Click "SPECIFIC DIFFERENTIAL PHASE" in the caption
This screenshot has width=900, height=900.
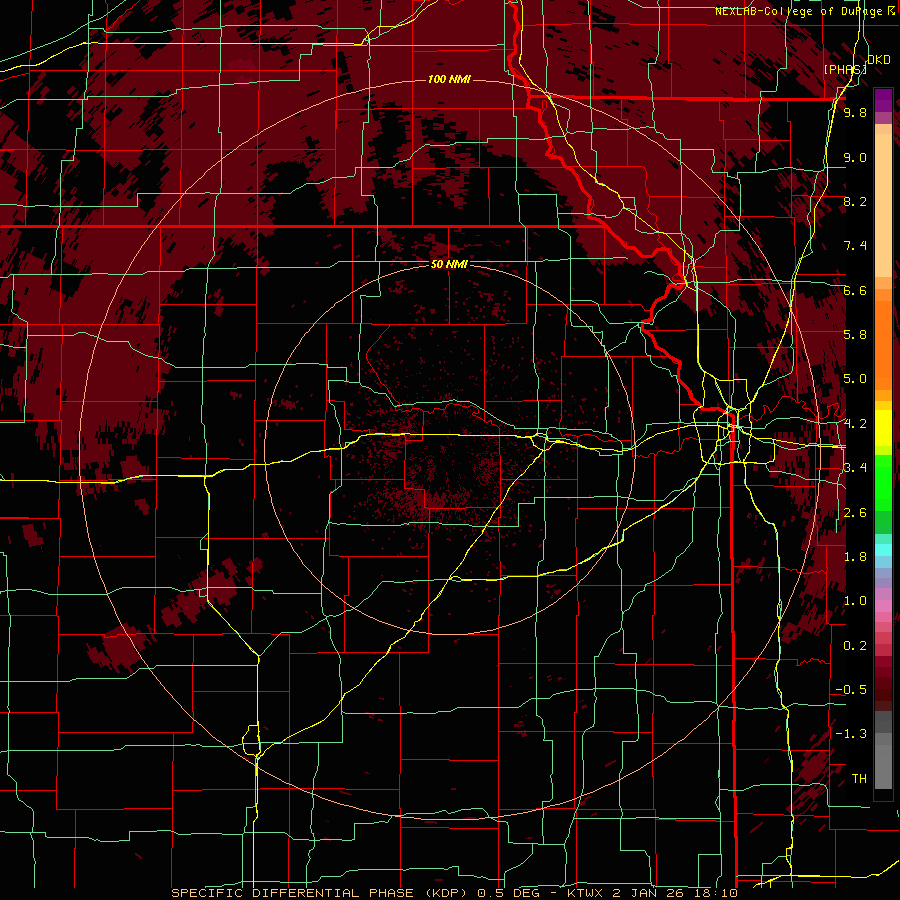(x=292, y=893)
